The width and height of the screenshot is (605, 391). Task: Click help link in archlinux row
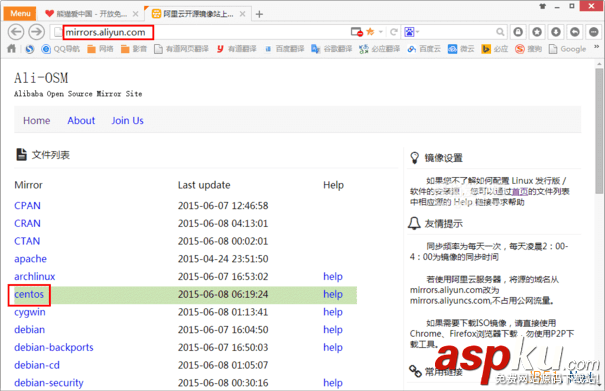[333, 276]
